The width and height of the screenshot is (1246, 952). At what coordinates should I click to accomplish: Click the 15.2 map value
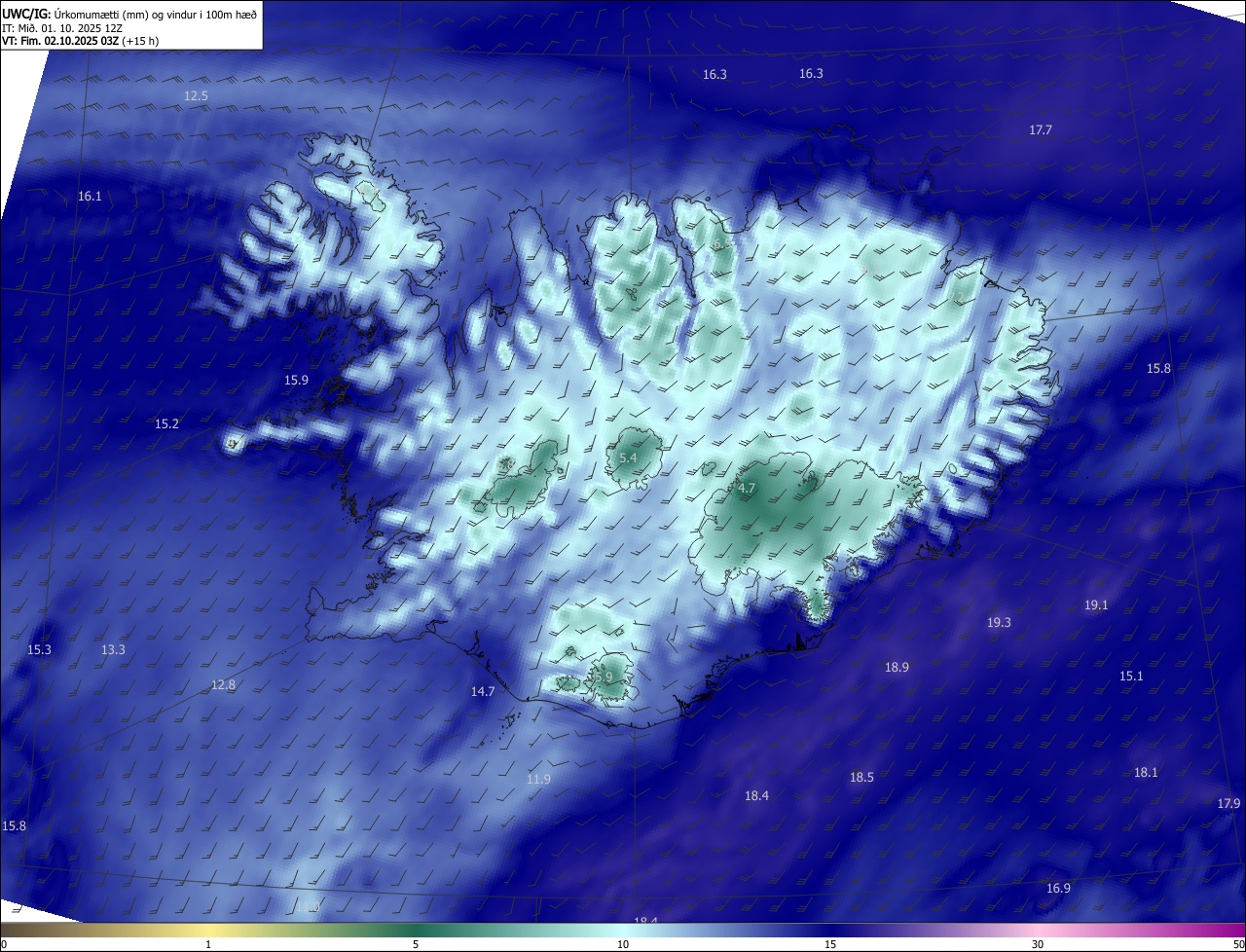[166, 424]
